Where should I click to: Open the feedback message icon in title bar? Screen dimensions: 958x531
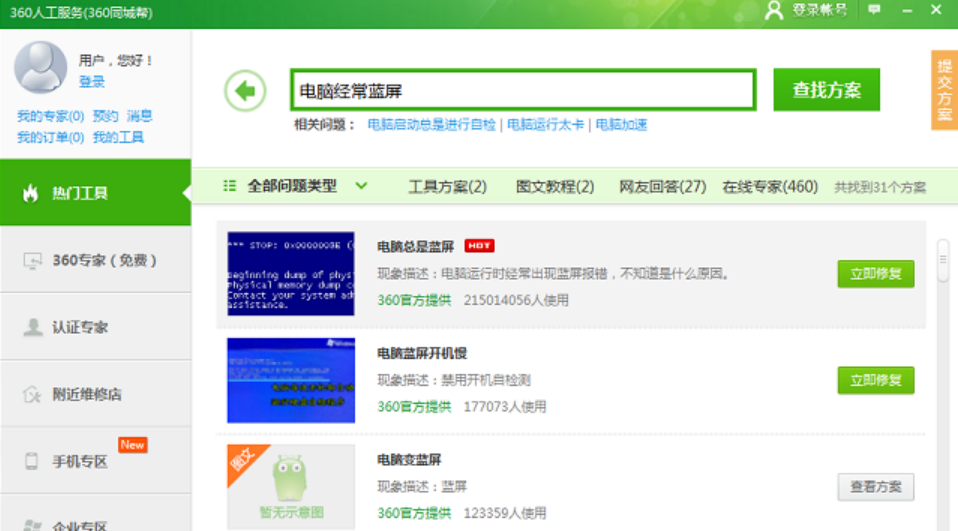point(875,10)
